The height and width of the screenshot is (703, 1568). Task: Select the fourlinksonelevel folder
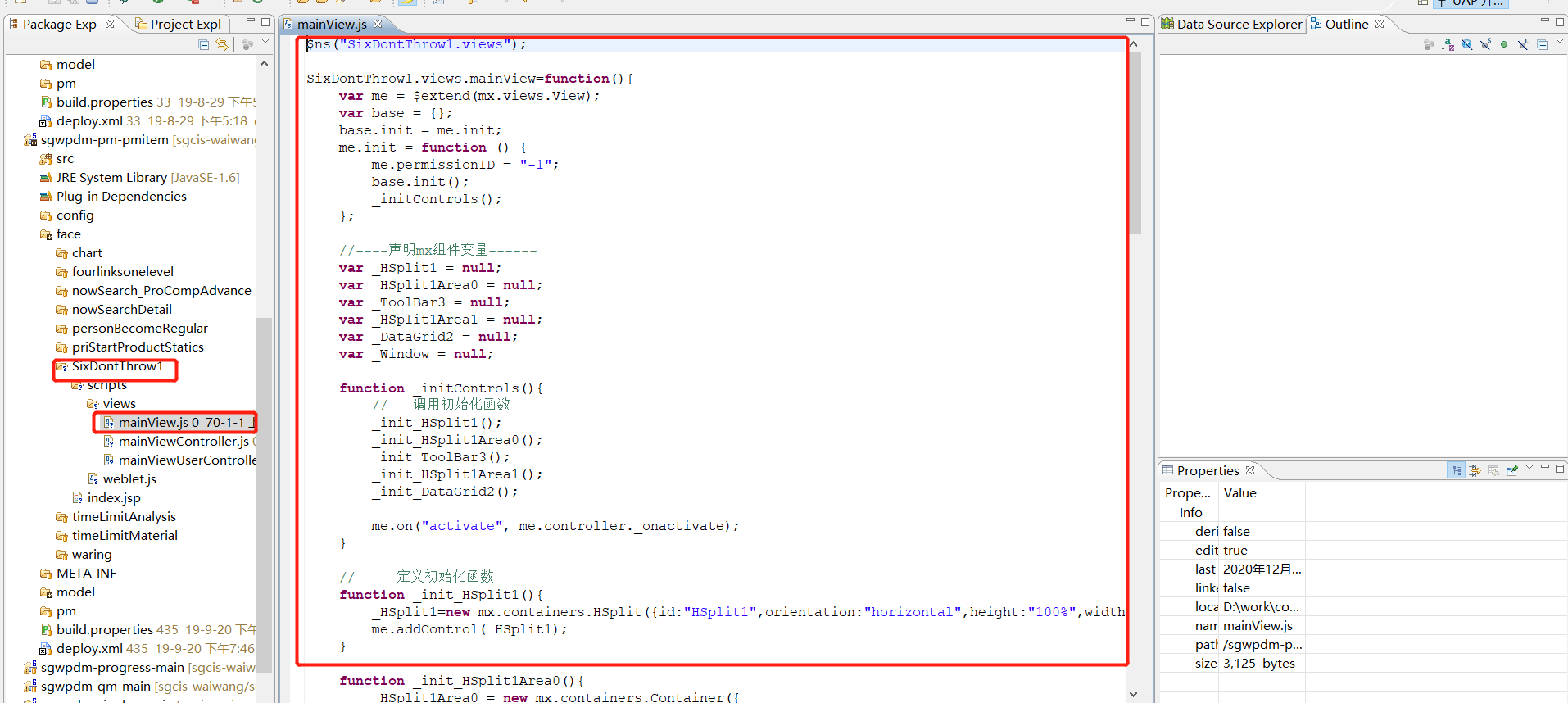(114, 271)
